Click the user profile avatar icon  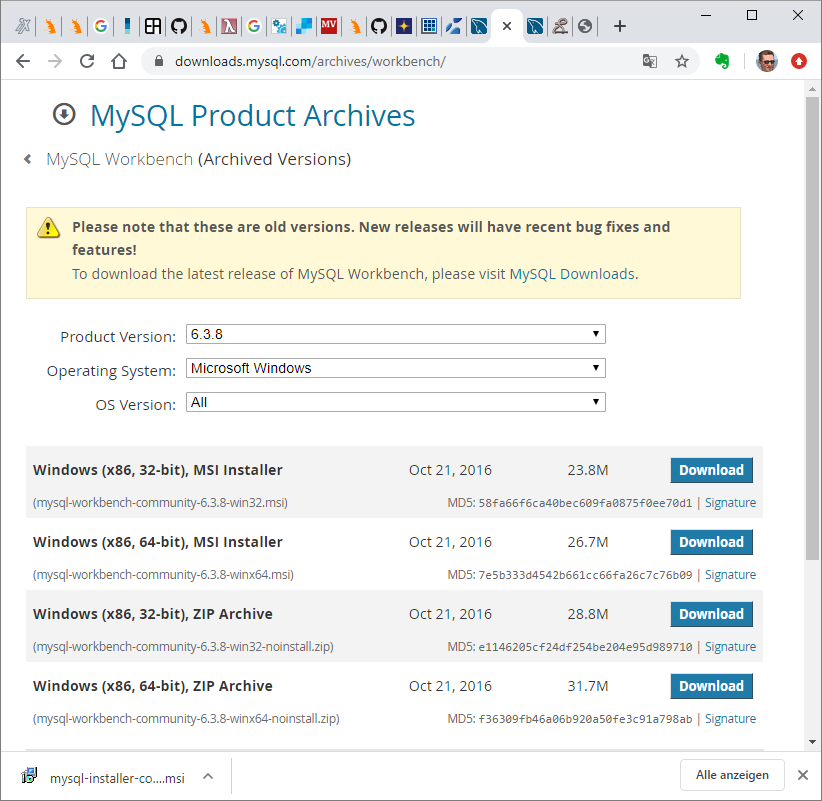(767, 61)
